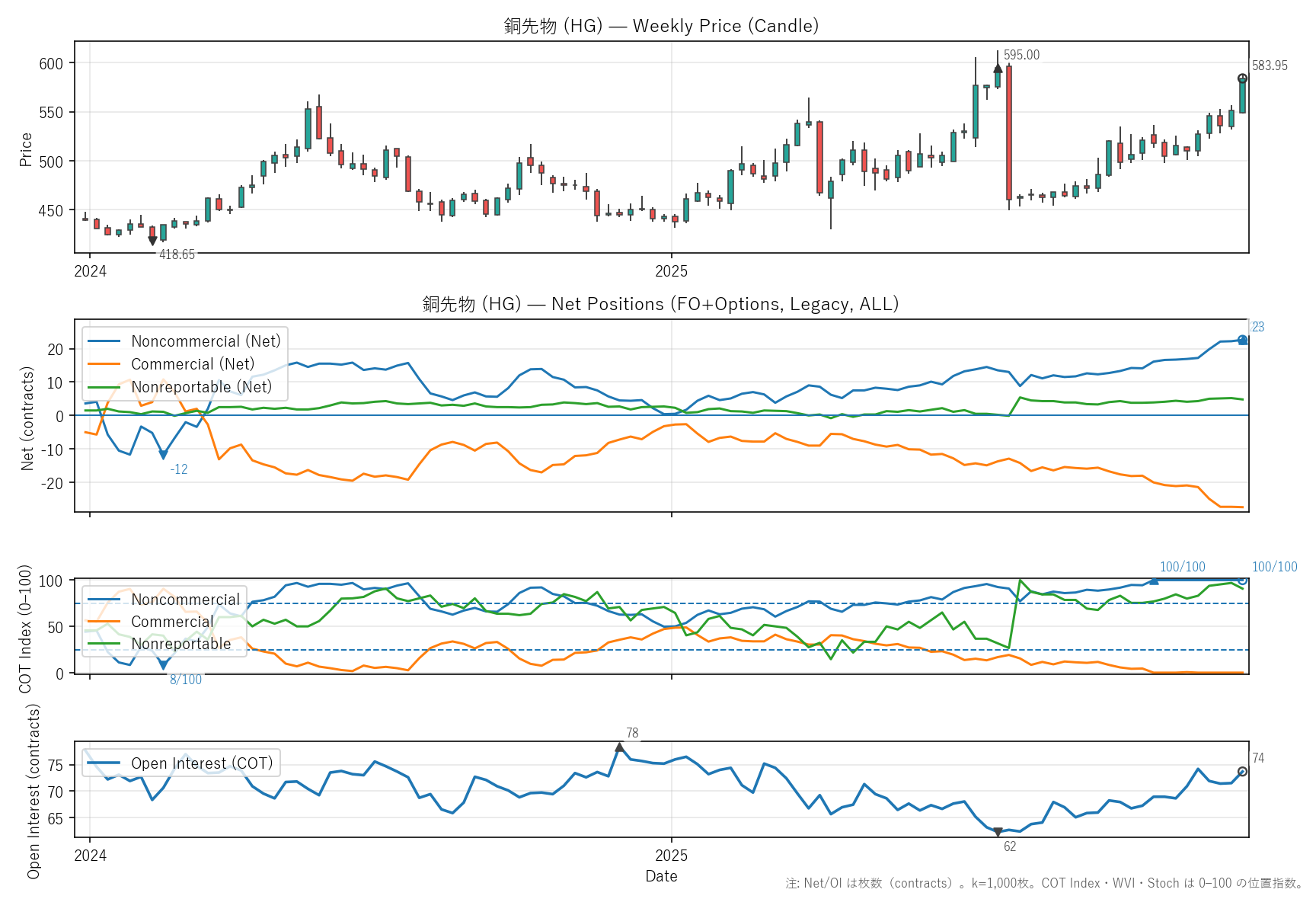Click the Nonreportable label in COT Index legend
The height and width of the screenshot is (899, 1316).
click(x=180, y=644)
